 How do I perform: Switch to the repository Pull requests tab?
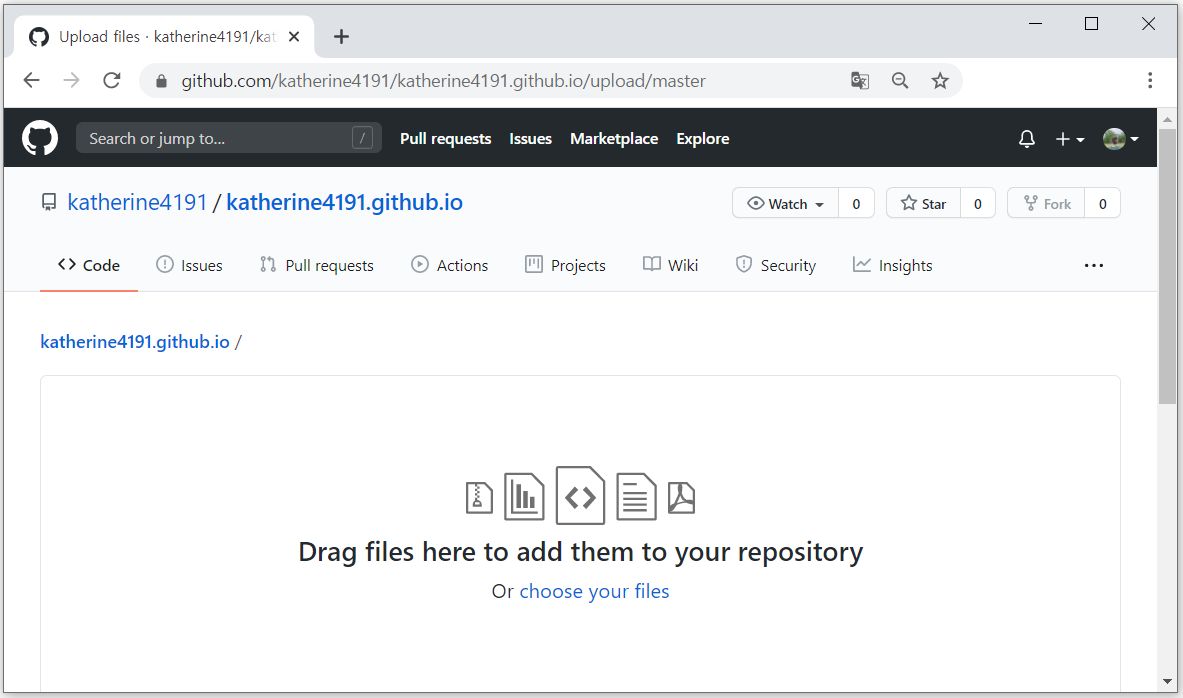317,266
